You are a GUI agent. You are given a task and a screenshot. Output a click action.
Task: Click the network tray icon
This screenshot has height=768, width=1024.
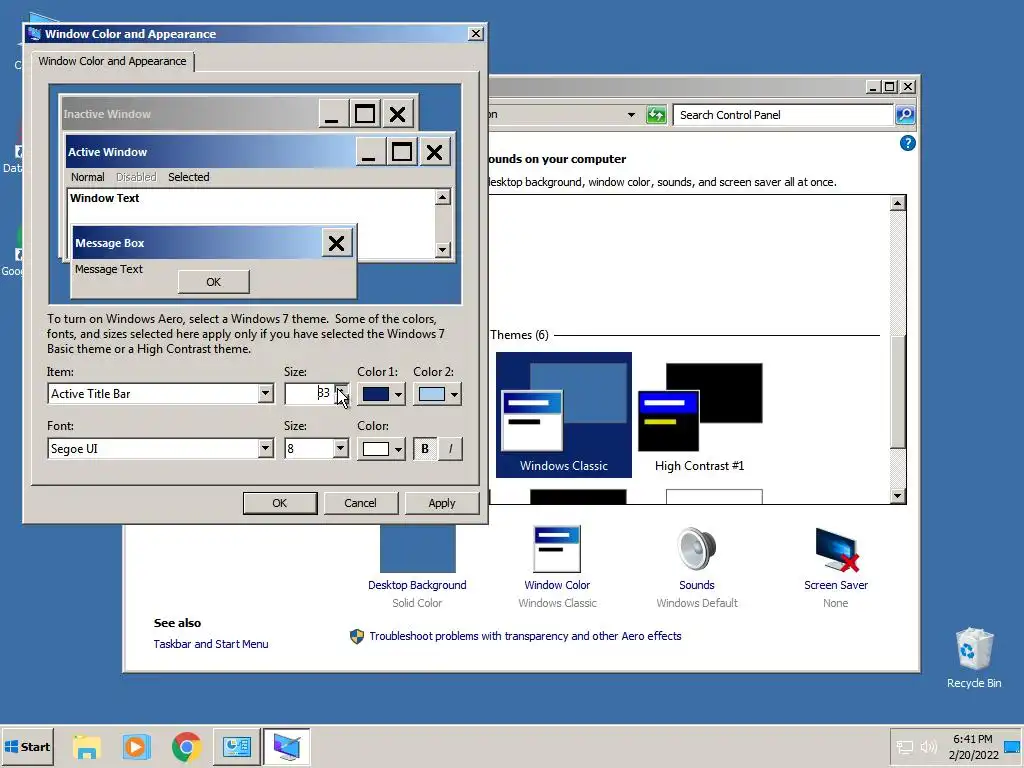pyautogui.click(x=904, y=746)
